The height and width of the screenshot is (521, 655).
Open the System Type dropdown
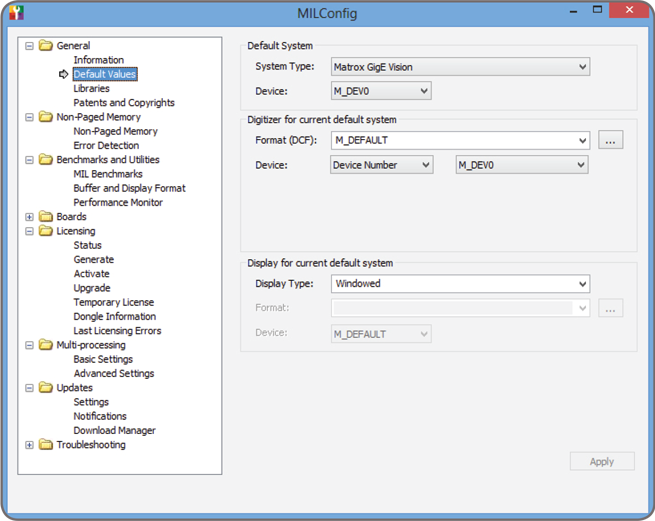coord(460,67)
